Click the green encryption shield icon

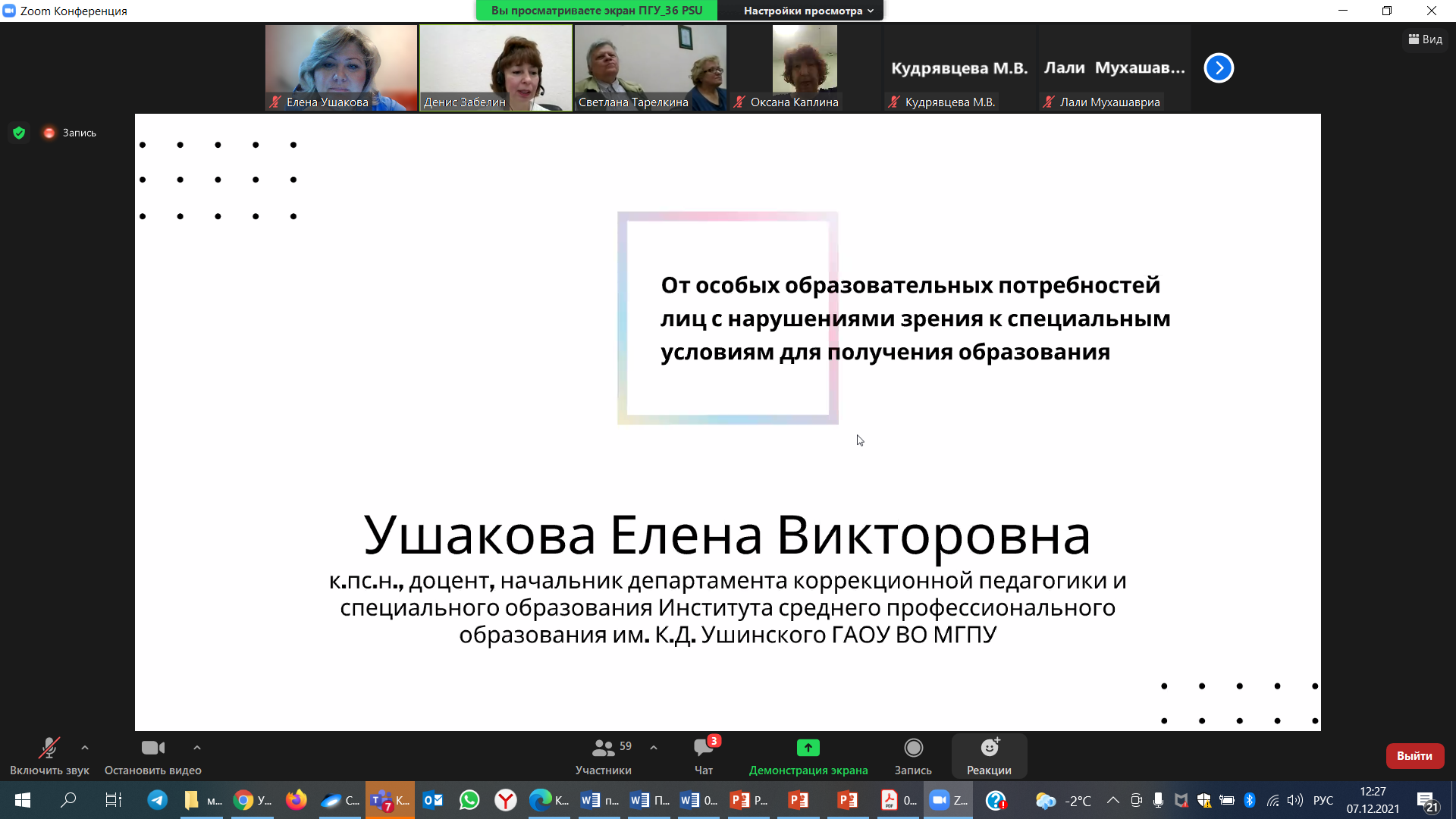click(19, 133)
